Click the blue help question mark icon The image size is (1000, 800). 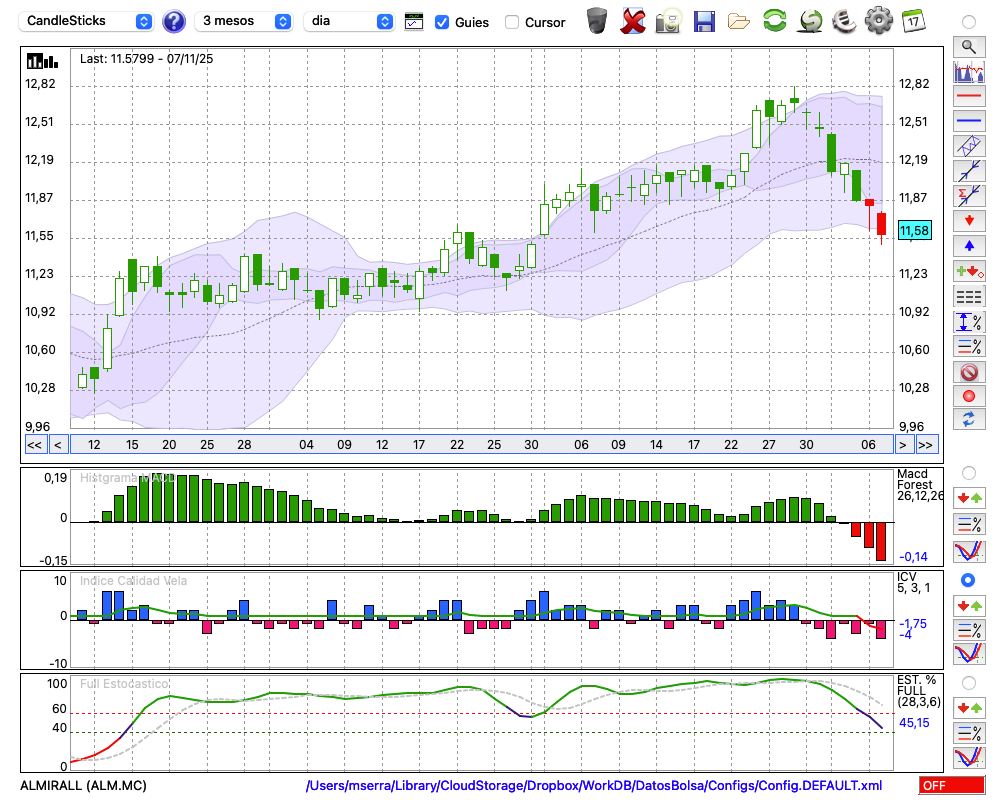coord(174,21)
